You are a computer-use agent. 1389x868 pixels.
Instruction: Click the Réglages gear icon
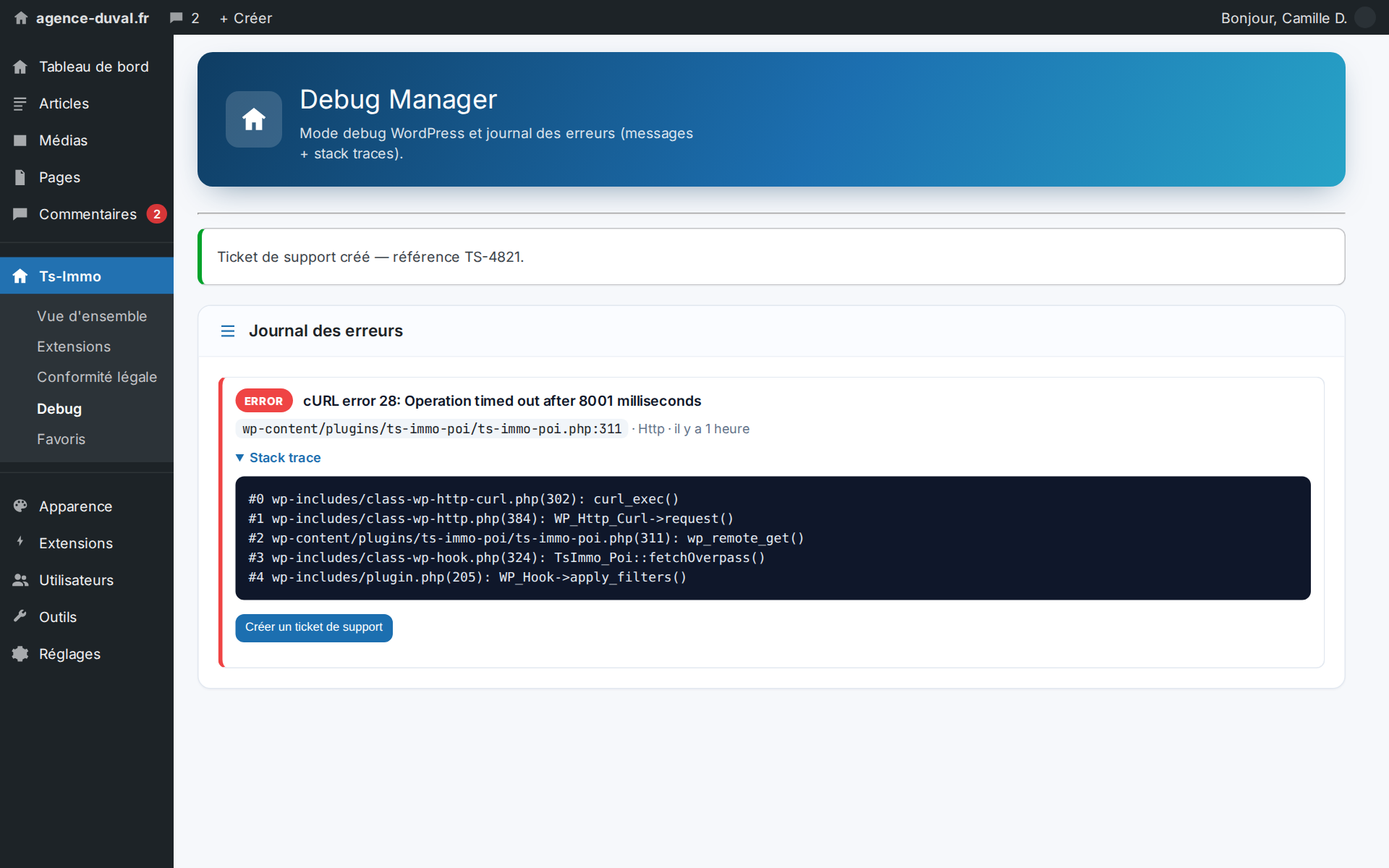click(20, 654)
